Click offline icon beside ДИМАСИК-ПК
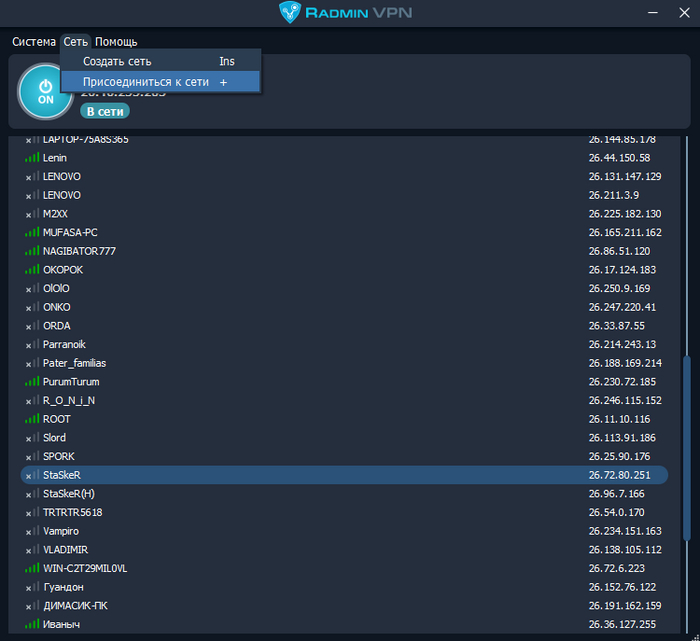Image resolution: width=700 pixels, height=641 pixels. 32,606
